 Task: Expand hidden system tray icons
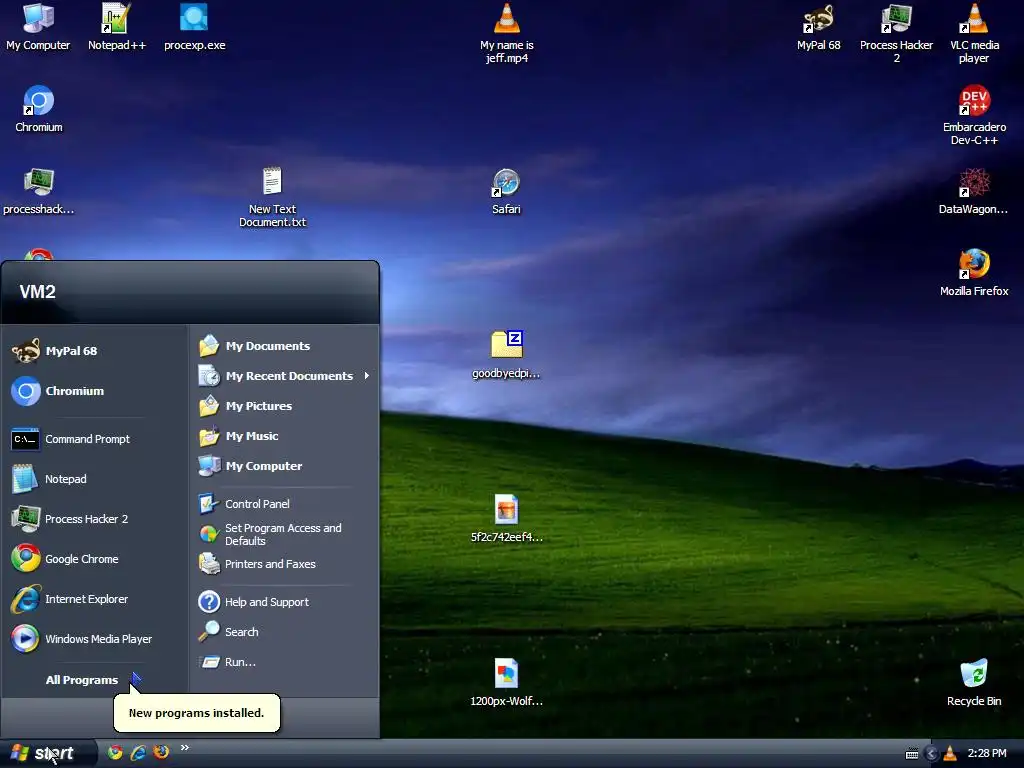click(931, 754)
